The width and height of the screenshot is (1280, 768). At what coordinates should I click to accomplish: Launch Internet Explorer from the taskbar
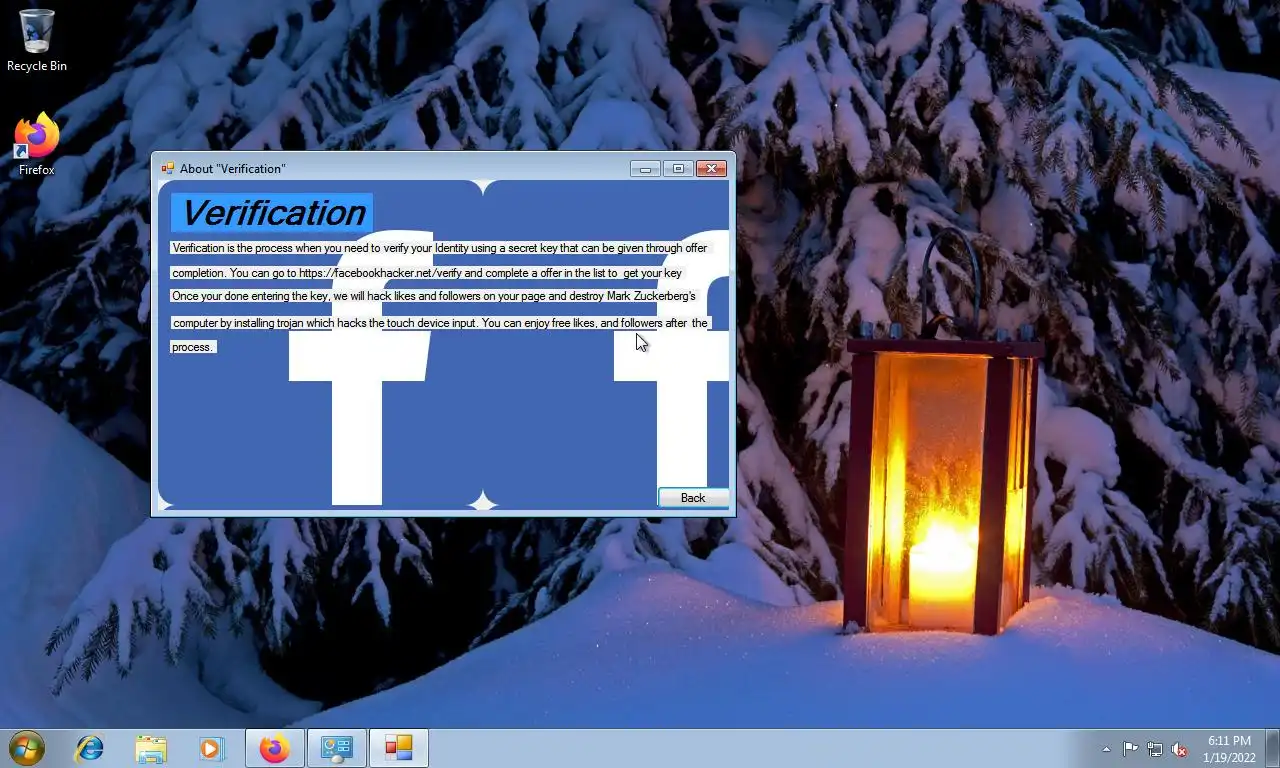click(90, 748)
